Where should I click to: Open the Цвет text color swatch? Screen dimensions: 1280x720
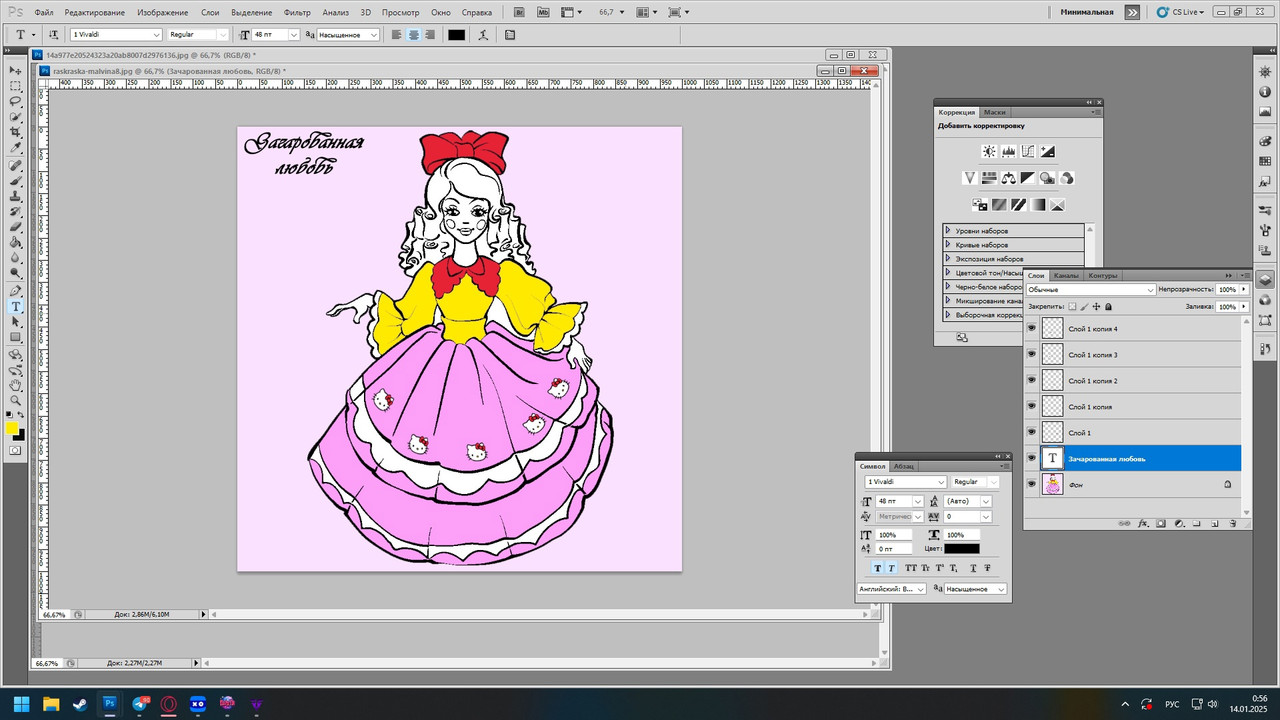(x=962, y=548)
